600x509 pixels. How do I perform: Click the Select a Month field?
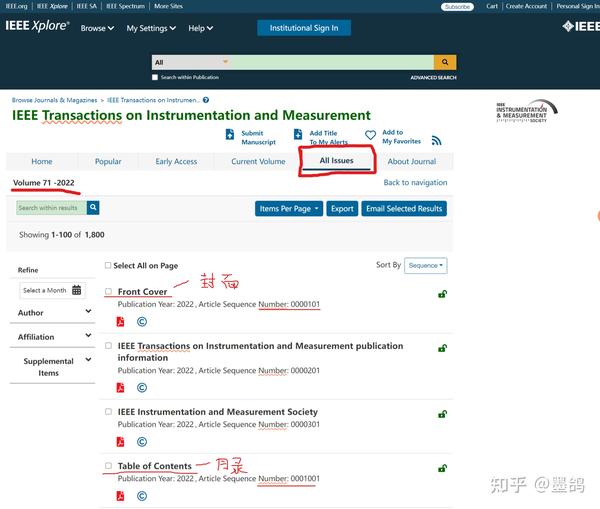52,290
